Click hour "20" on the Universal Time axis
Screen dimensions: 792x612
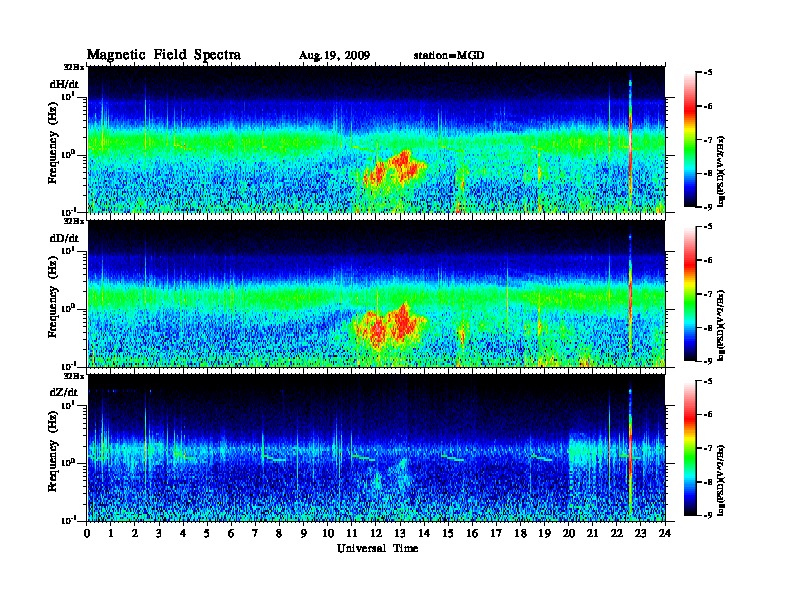point(568,533)
